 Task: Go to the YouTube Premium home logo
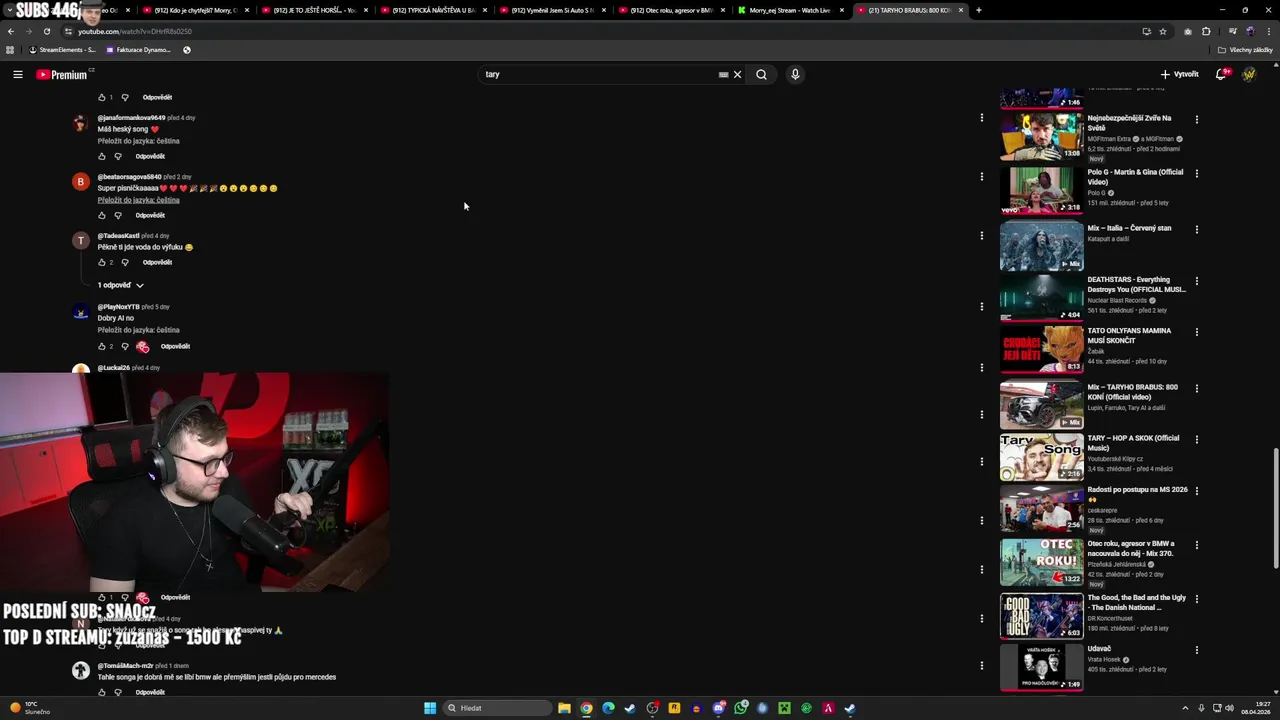[62, 74]
